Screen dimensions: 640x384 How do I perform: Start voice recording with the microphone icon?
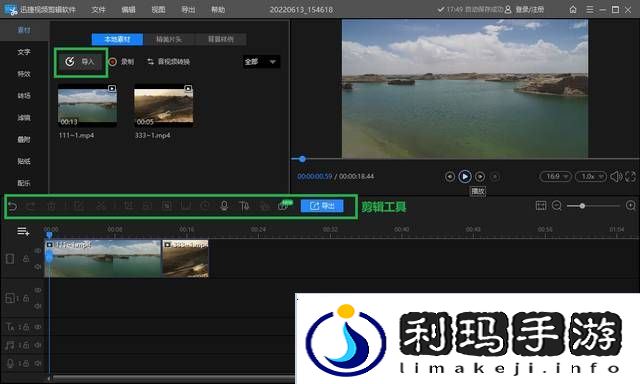[x=224, y=206]
